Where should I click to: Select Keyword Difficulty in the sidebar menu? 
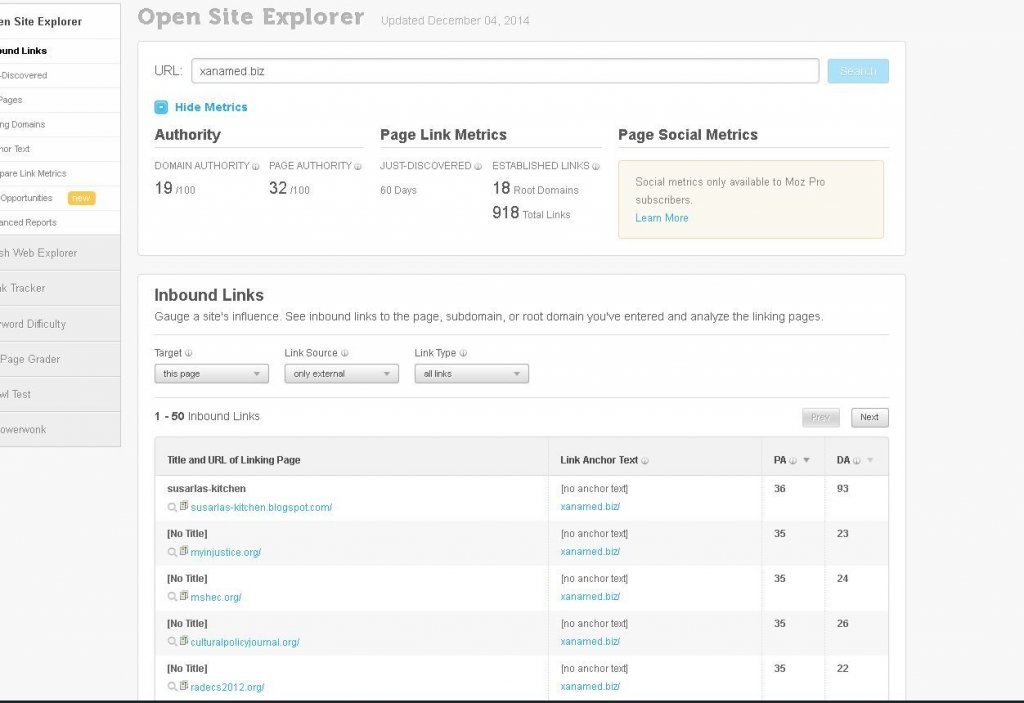34,324
